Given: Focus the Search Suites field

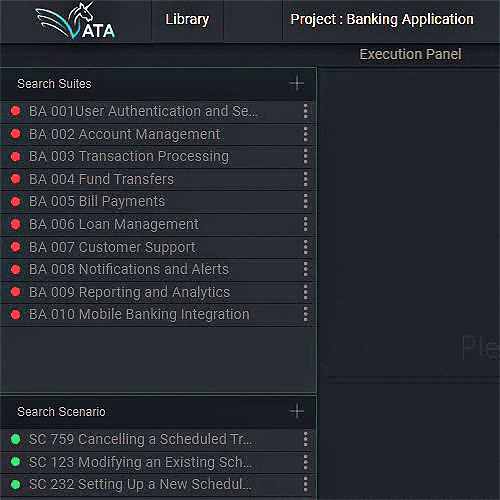Looking at the screenshot, I should pyautogui.click(x=143, y=84).
